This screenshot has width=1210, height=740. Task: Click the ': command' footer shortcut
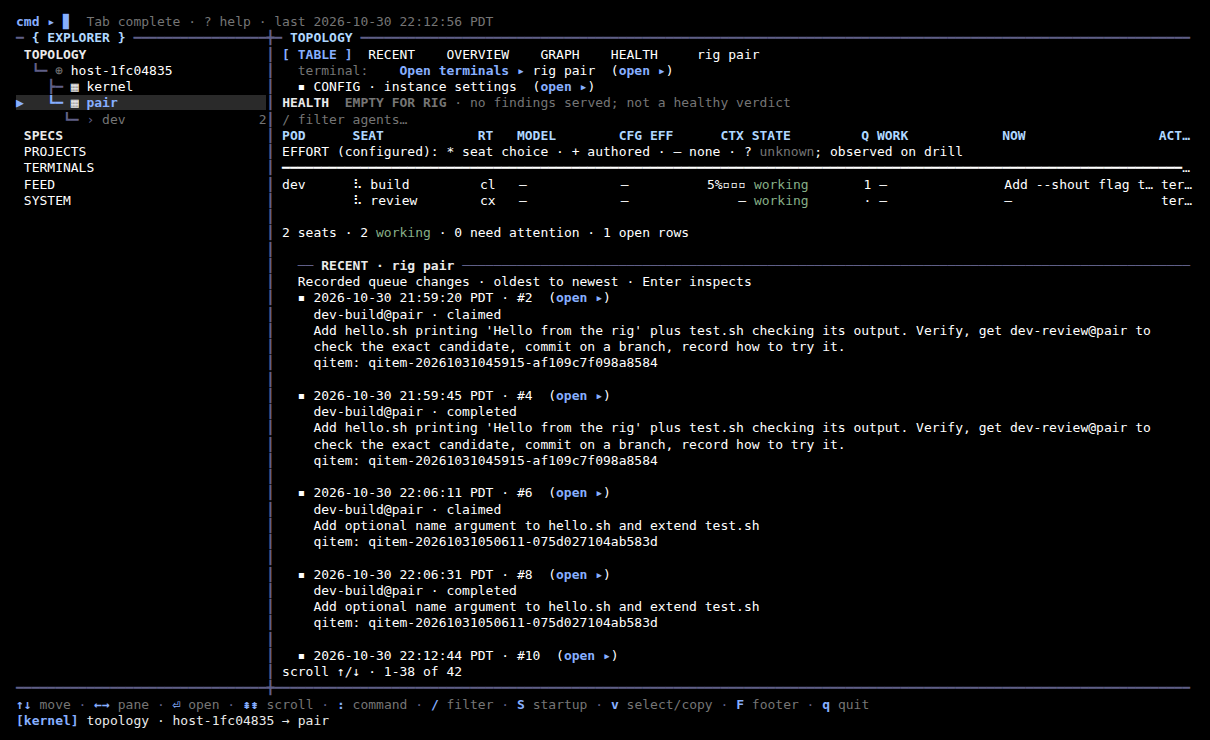coord(372,705)
